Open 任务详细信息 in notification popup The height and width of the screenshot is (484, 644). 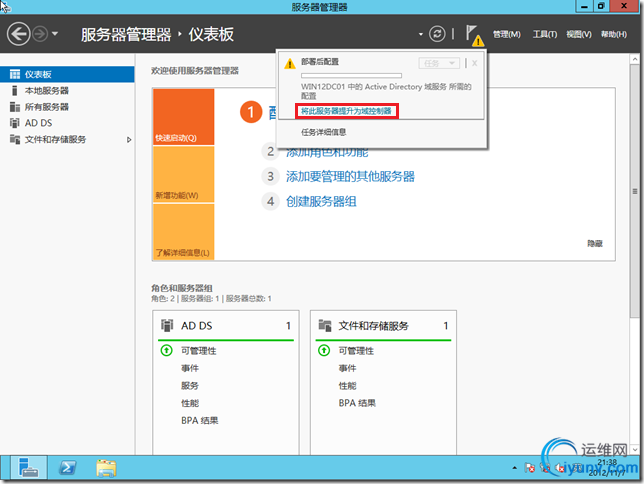pyautogui.click(x=324, y=132)
